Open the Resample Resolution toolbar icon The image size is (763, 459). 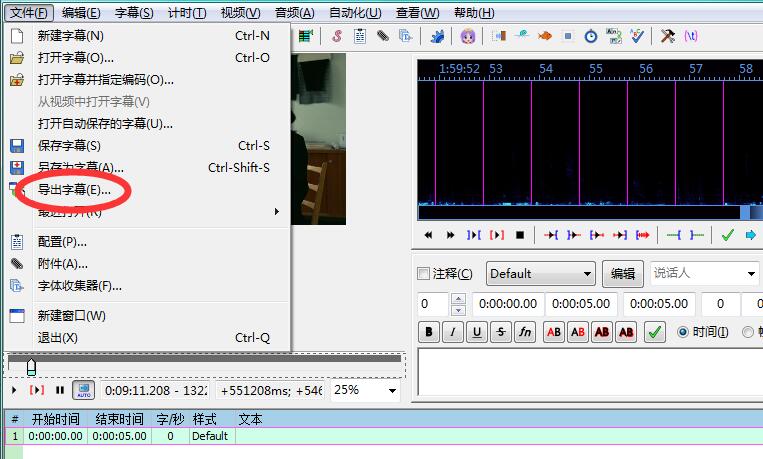coord(567,36)
